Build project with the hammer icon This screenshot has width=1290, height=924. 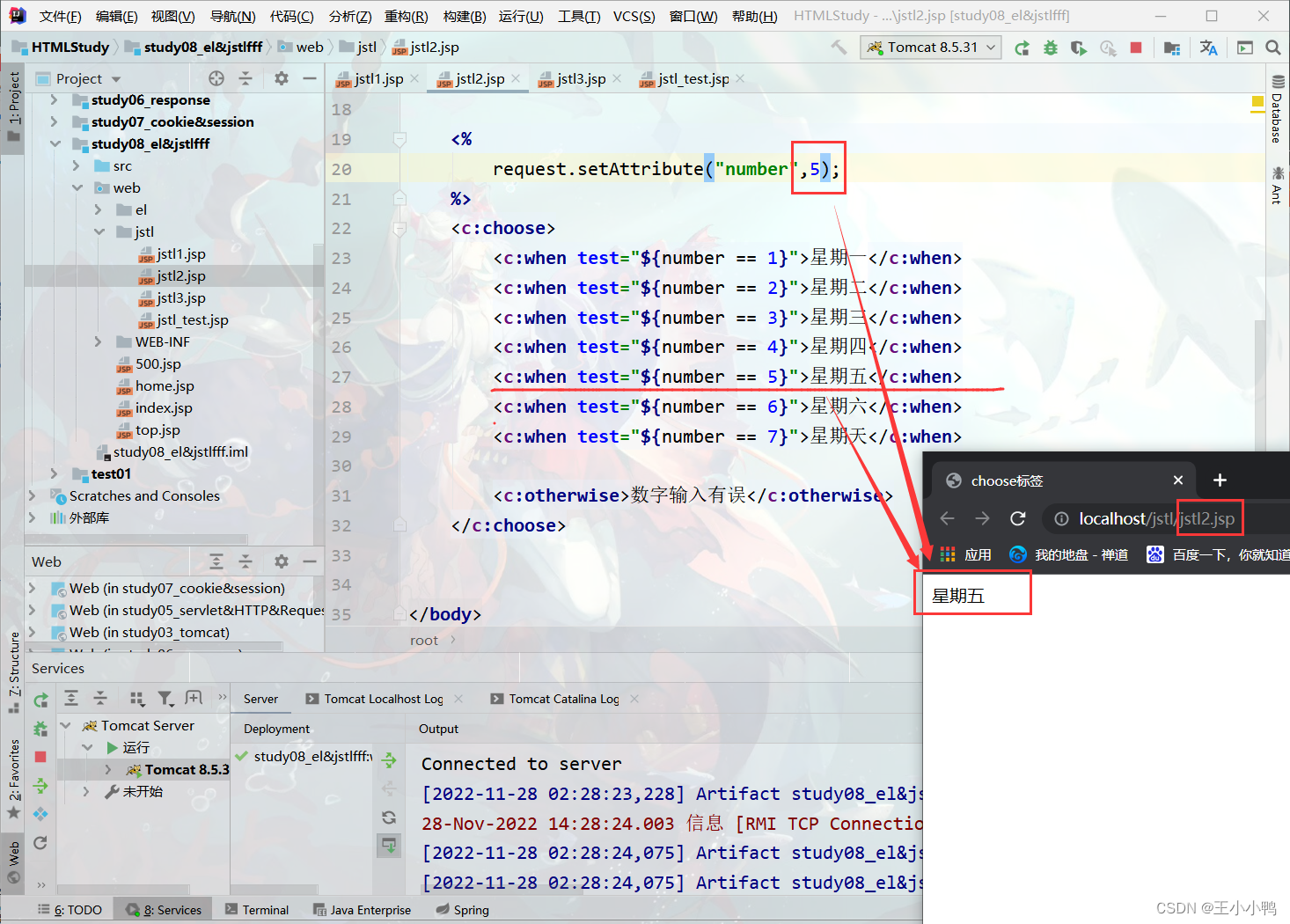839,48
